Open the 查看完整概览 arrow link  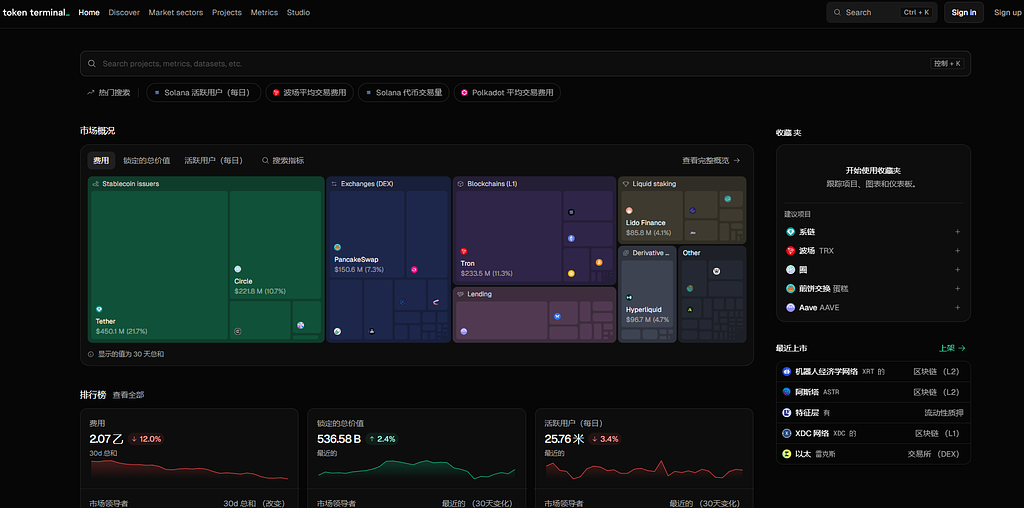tap(711, 160)
